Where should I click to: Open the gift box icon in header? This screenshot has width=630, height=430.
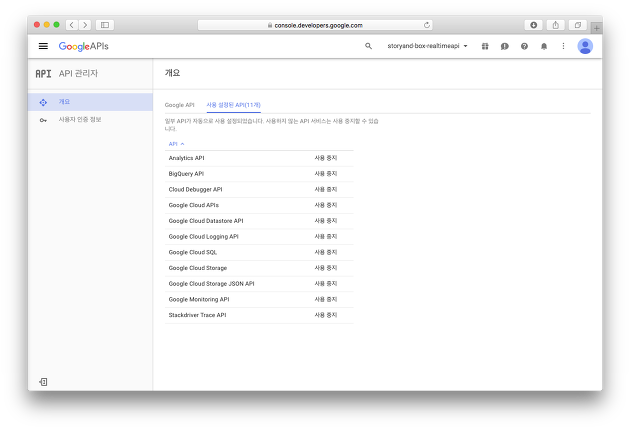coord(485,46)
